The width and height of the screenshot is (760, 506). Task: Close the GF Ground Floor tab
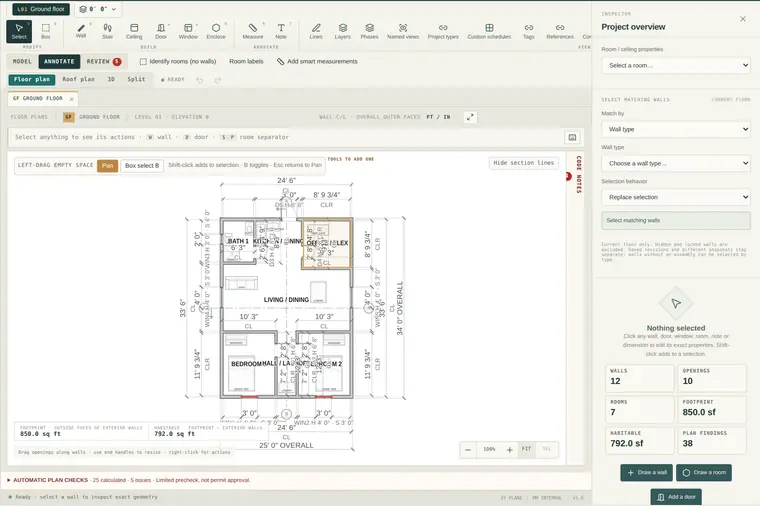tap(72, 99)
